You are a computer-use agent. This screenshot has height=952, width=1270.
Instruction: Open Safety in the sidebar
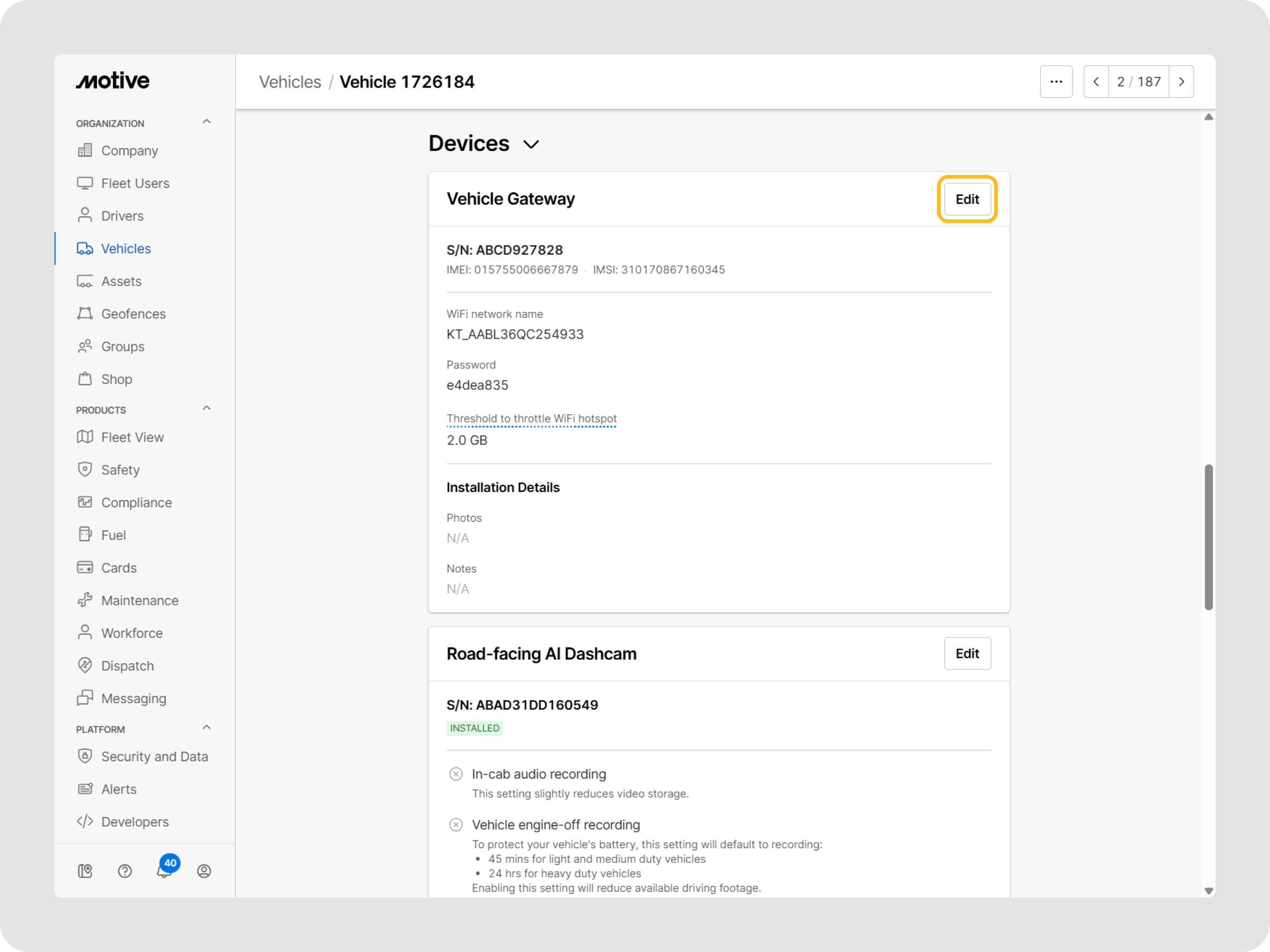click(120, 470)
